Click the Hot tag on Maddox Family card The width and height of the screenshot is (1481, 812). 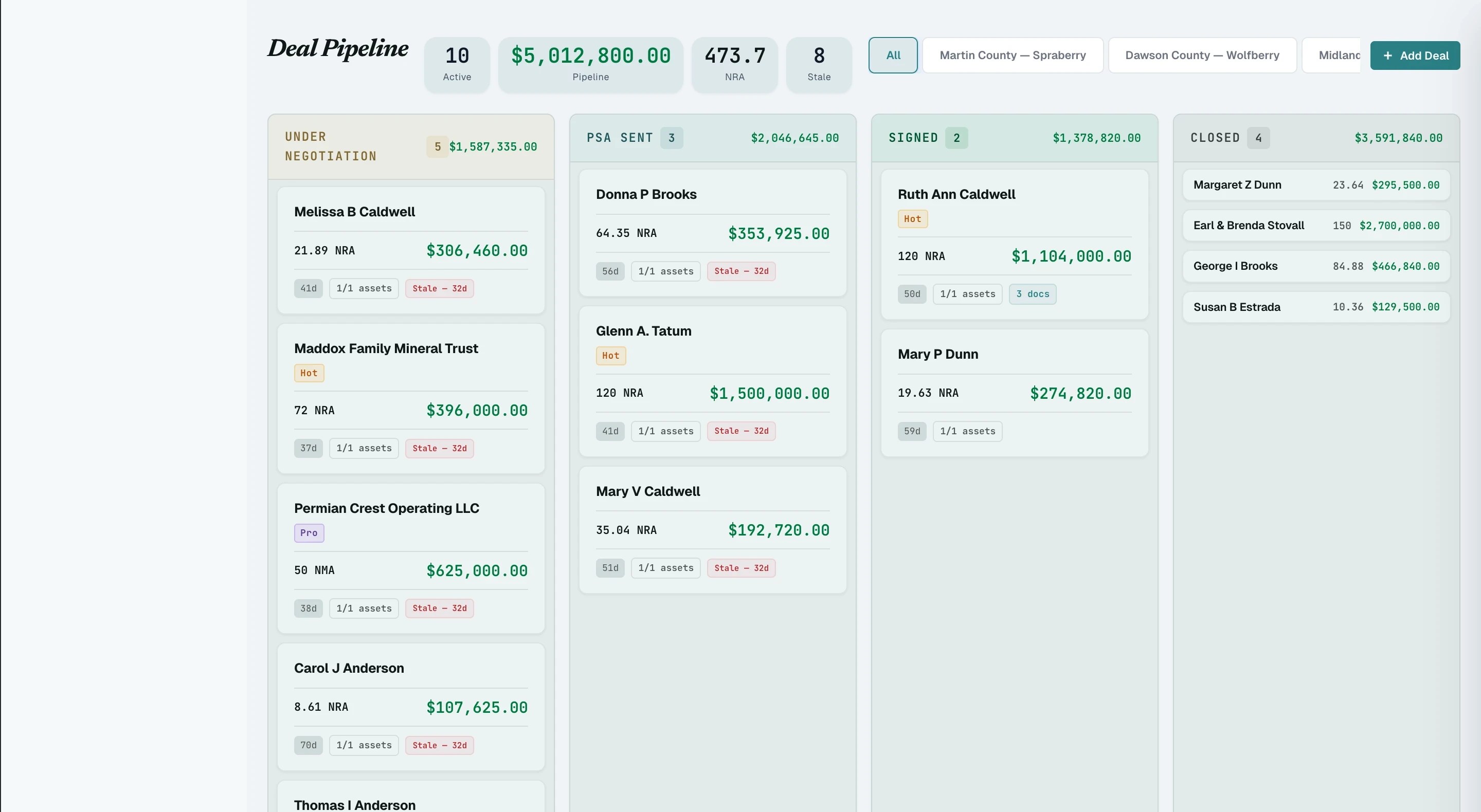[x=309, y=373]
